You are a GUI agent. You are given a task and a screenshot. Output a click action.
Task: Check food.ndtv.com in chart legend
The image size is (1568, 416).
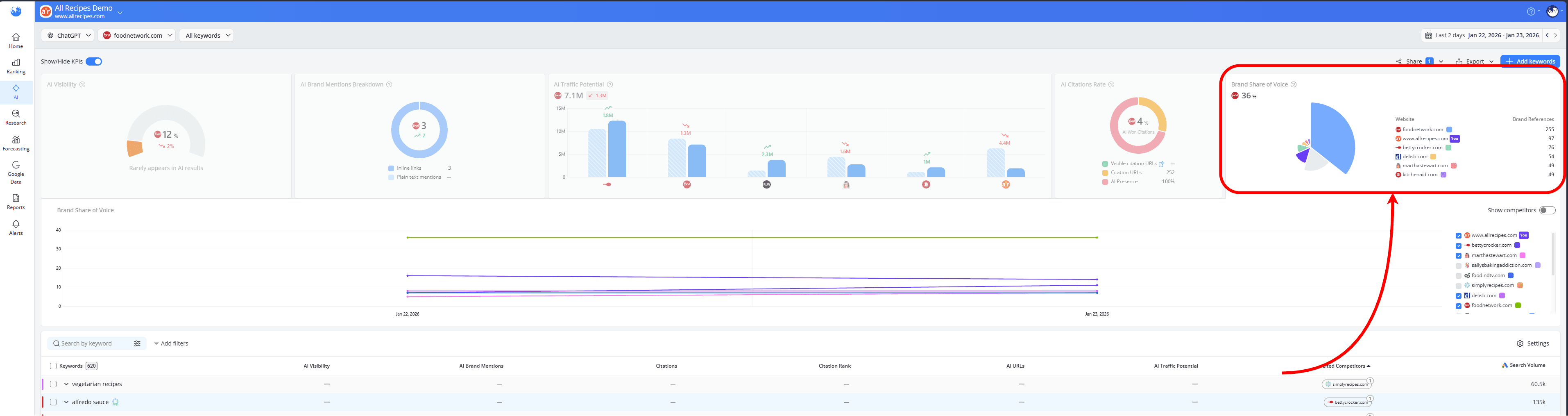[1459, 276]
